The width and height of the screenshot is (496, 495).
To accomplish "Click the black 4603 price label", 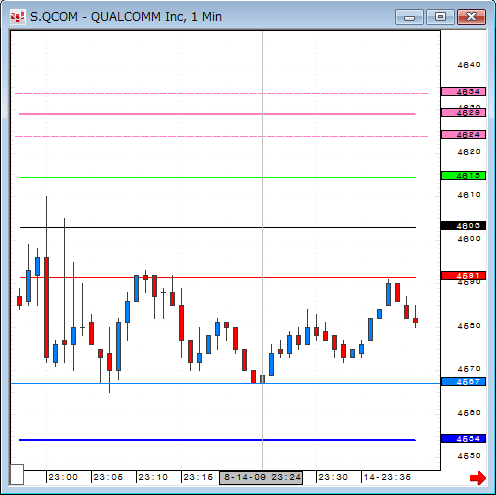I will tap(463, 226).
